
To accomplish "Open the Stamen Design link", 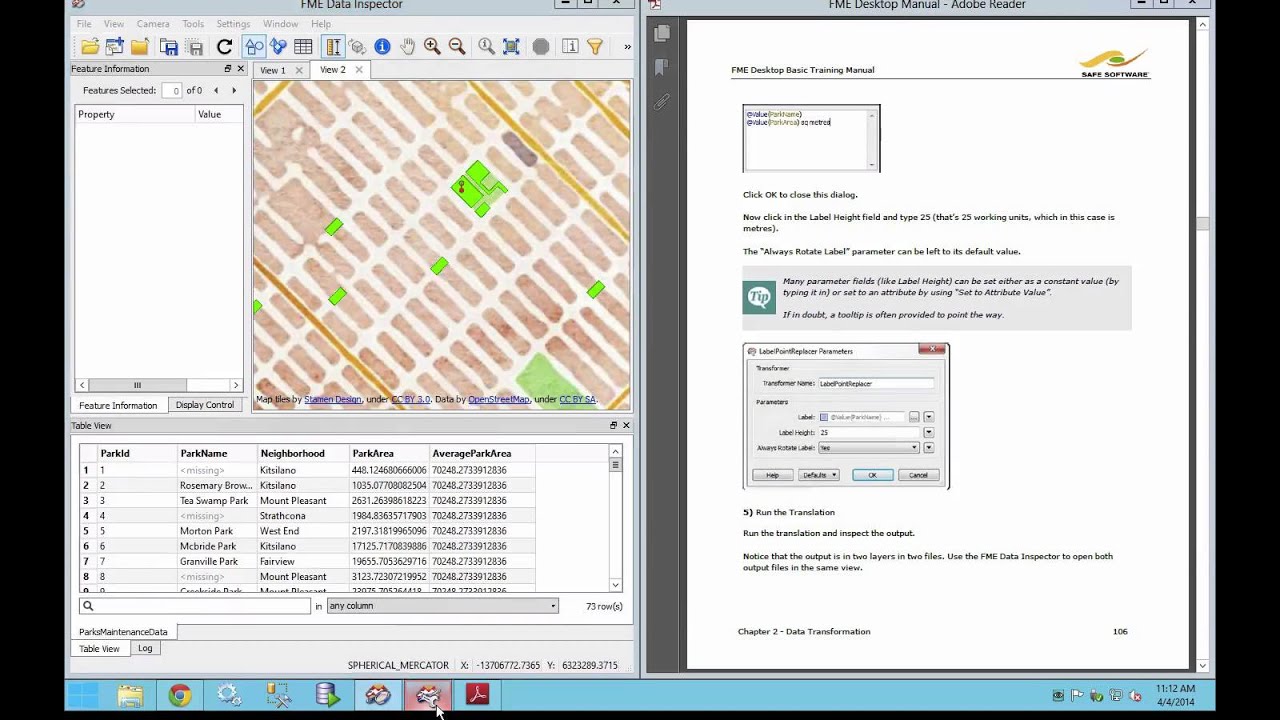I will (332, 399).
